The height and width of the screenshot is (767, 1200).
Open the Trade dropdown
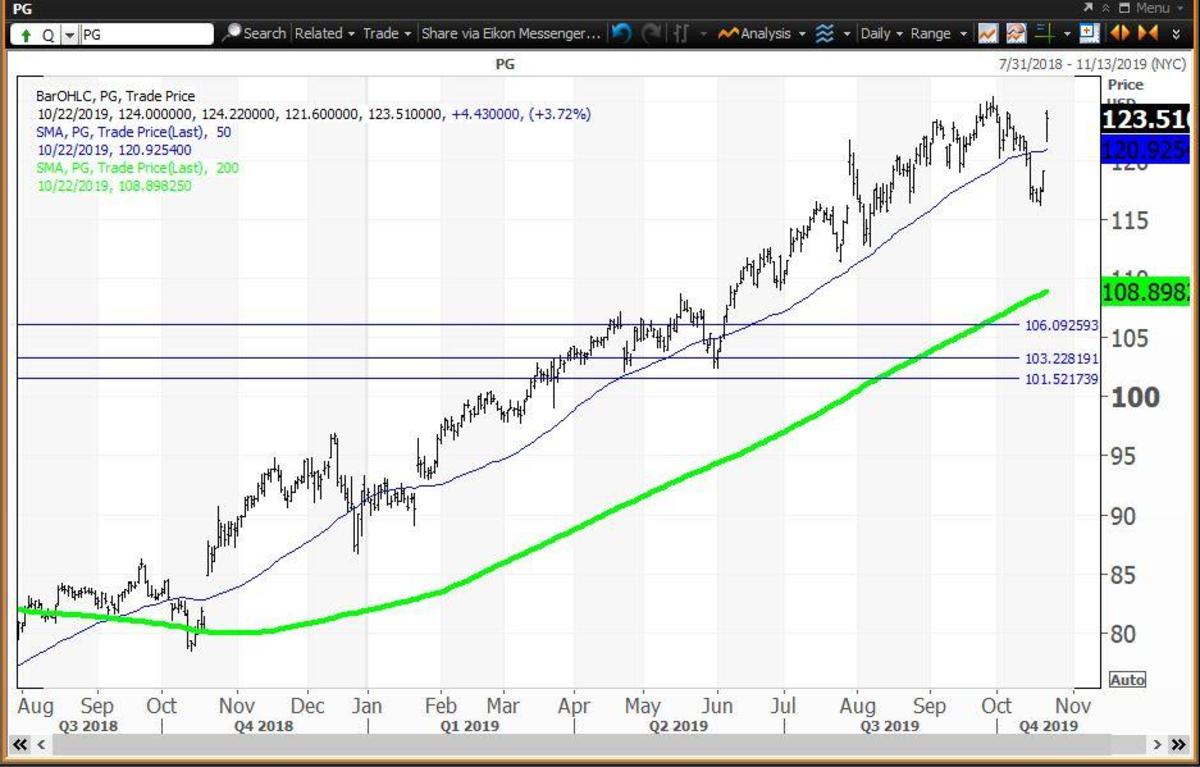tap(387, 33)
